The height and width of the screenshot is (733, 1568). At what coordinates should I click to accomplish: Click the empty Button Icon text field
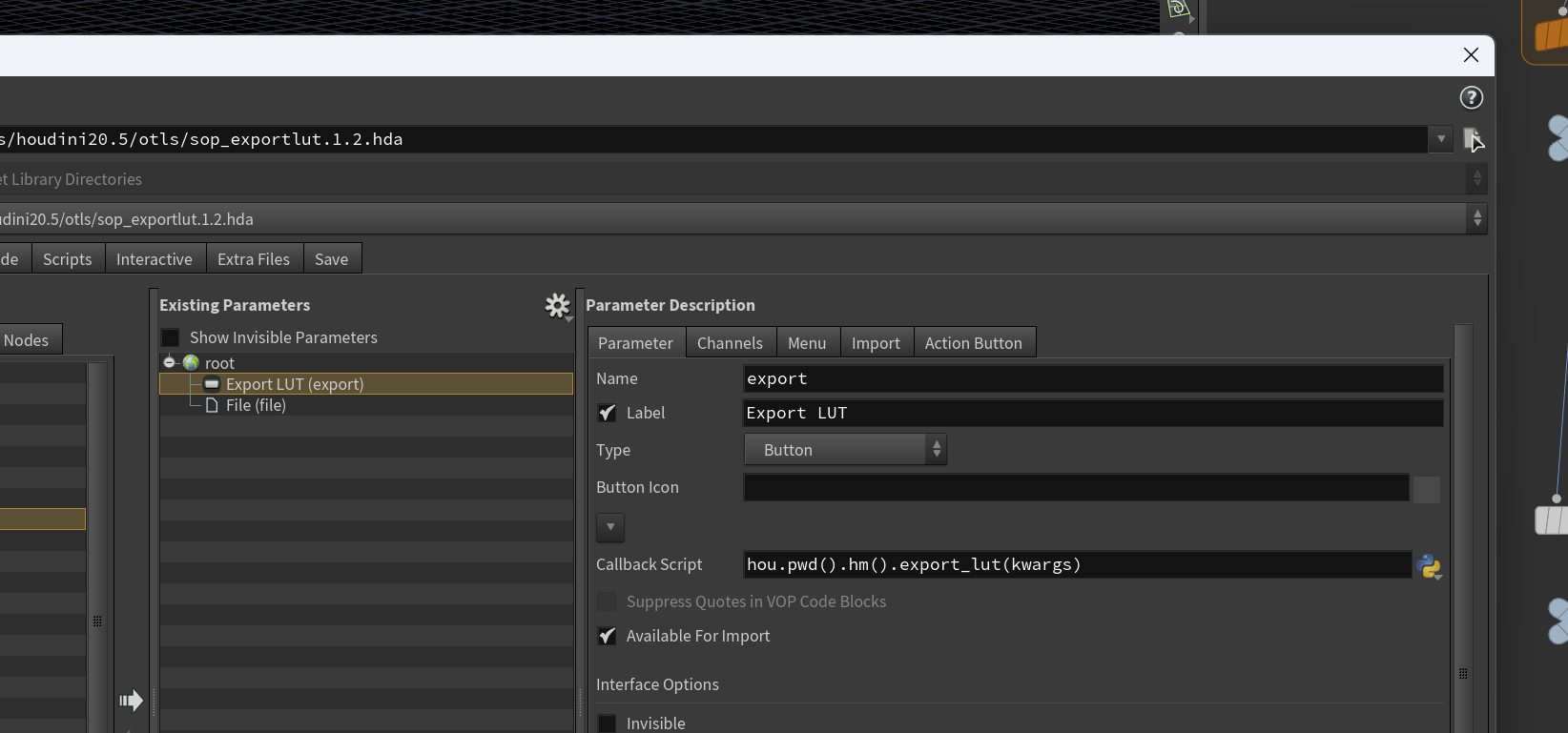pyautogui.click(x=1076, y=487)
